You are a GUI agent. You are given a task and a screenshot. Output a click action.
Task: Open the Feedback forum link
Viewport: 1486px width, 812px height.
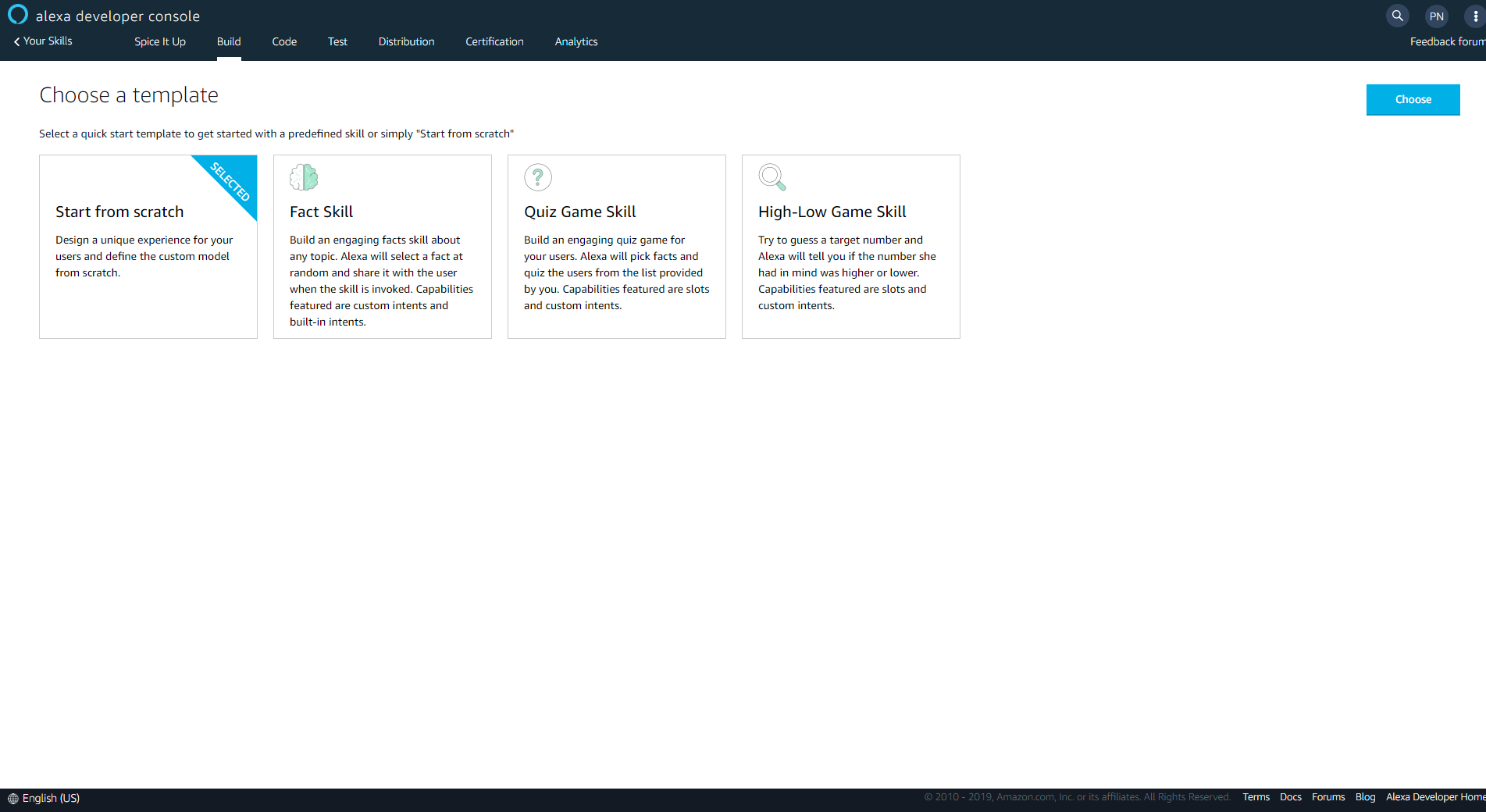coord(1448,41)
